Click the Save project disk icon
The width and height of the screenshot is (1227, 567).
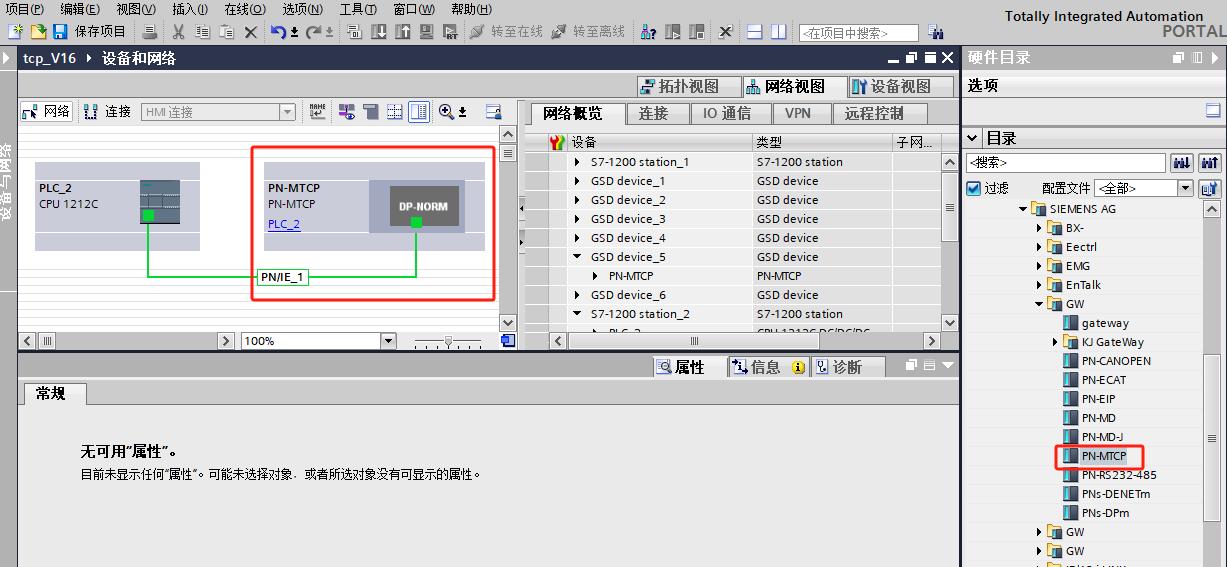point(60,32)
